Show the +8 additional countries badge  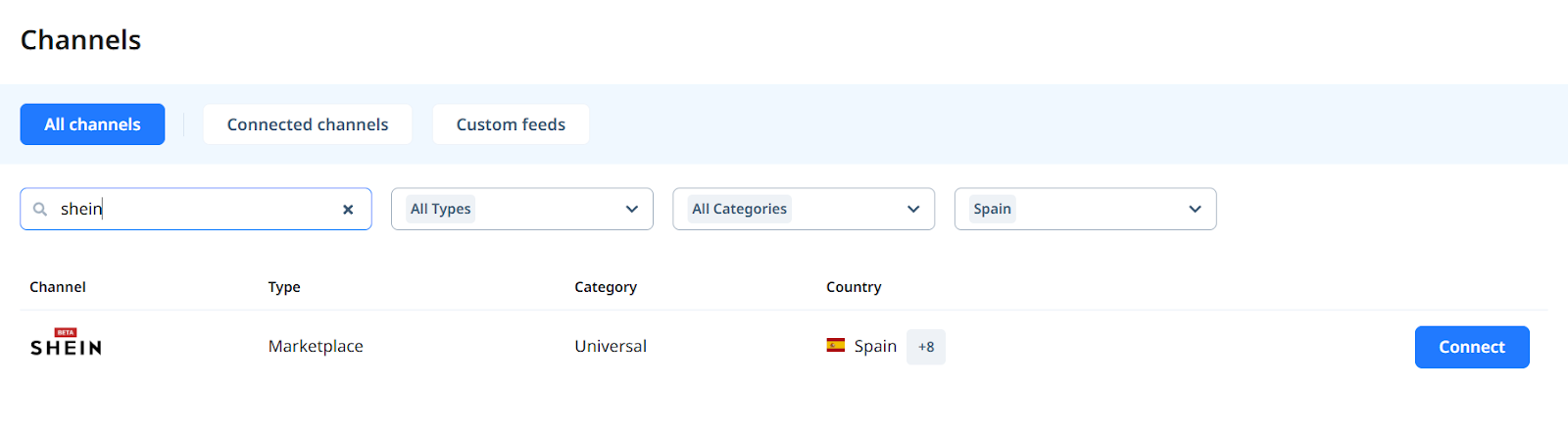point(925,347)
